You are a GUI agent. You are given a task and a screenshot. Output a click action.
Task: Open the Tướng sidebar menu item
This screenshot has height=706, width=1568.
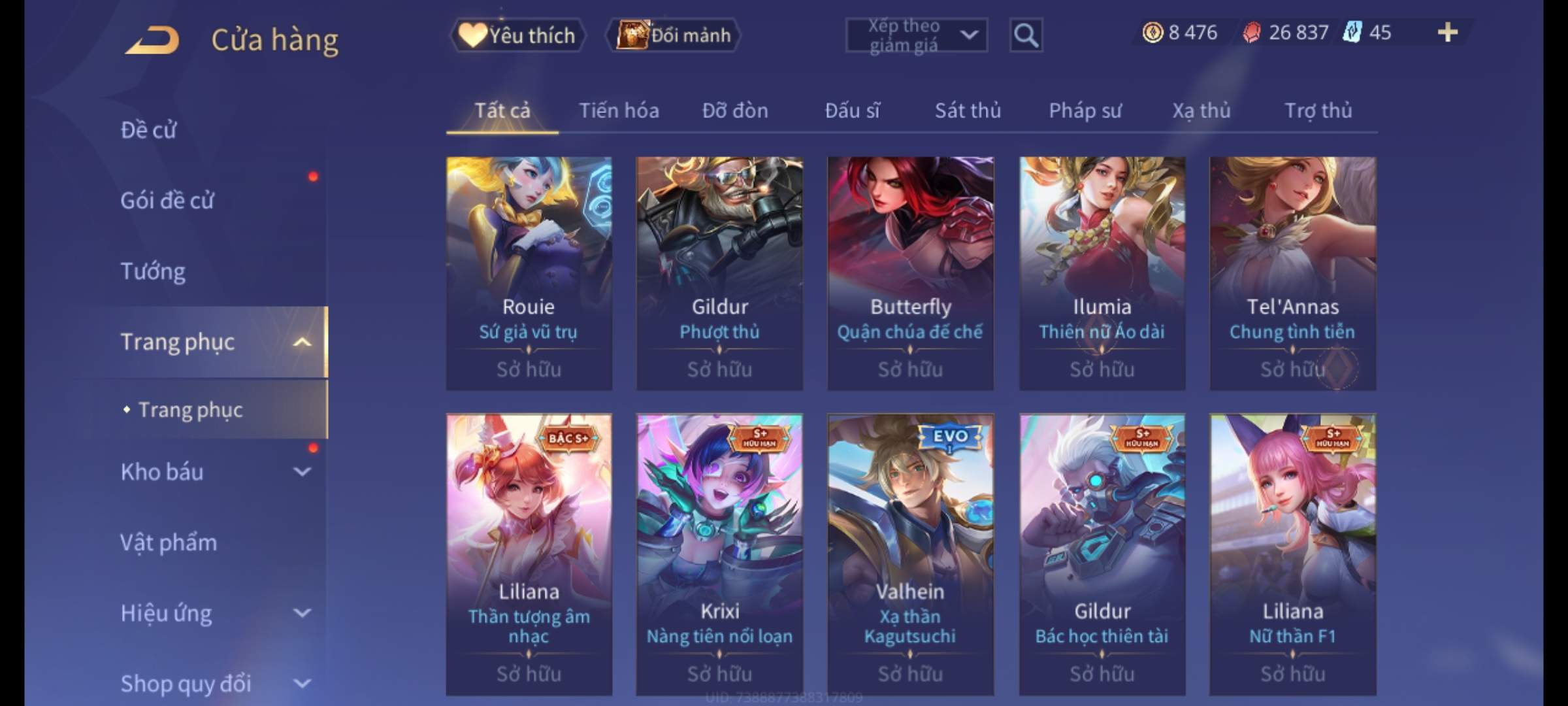[x=153, y=271]
